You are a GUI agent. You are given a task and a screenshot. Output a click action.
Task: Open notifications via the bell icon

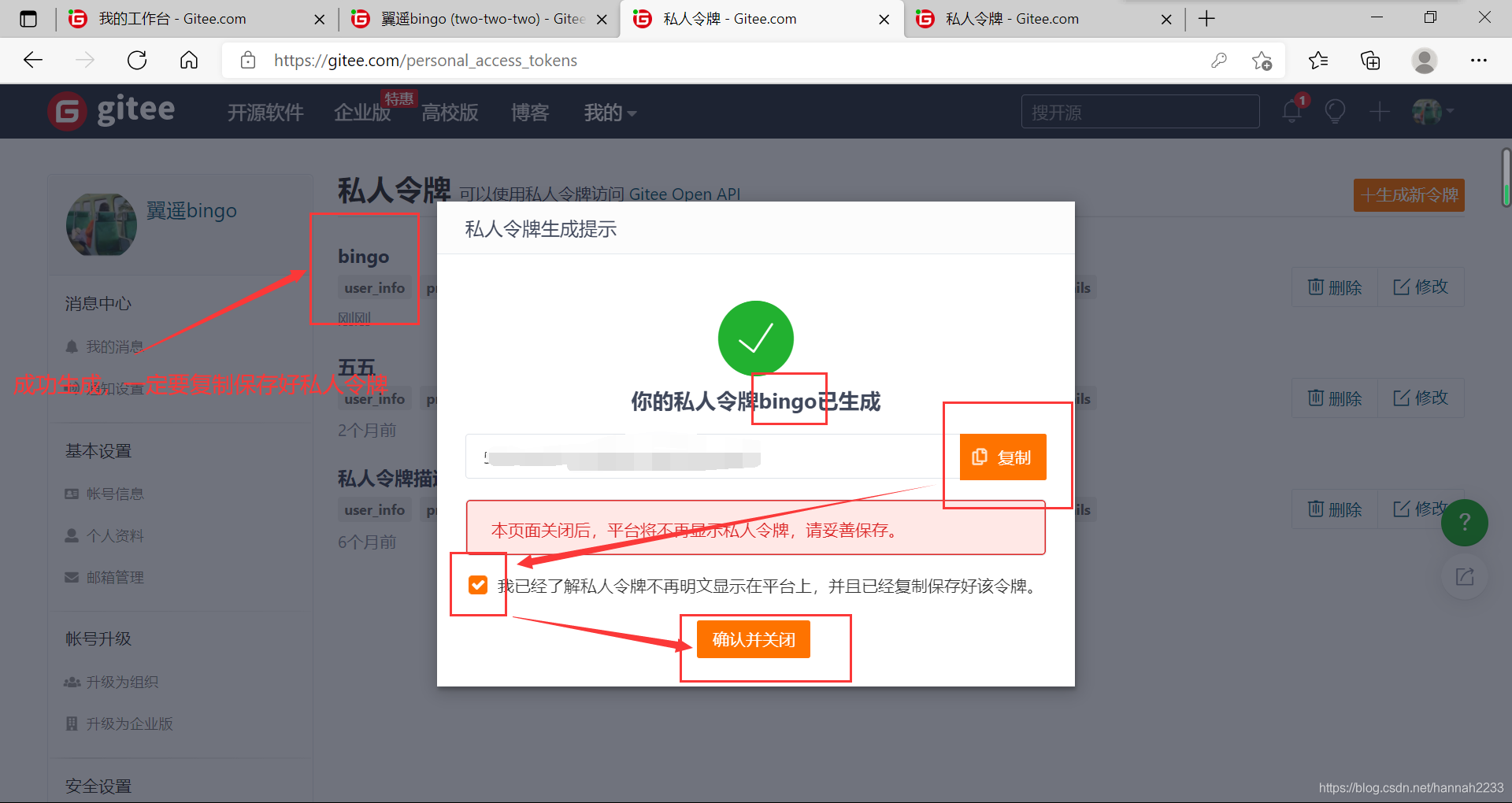click(x=1290, y=111)
